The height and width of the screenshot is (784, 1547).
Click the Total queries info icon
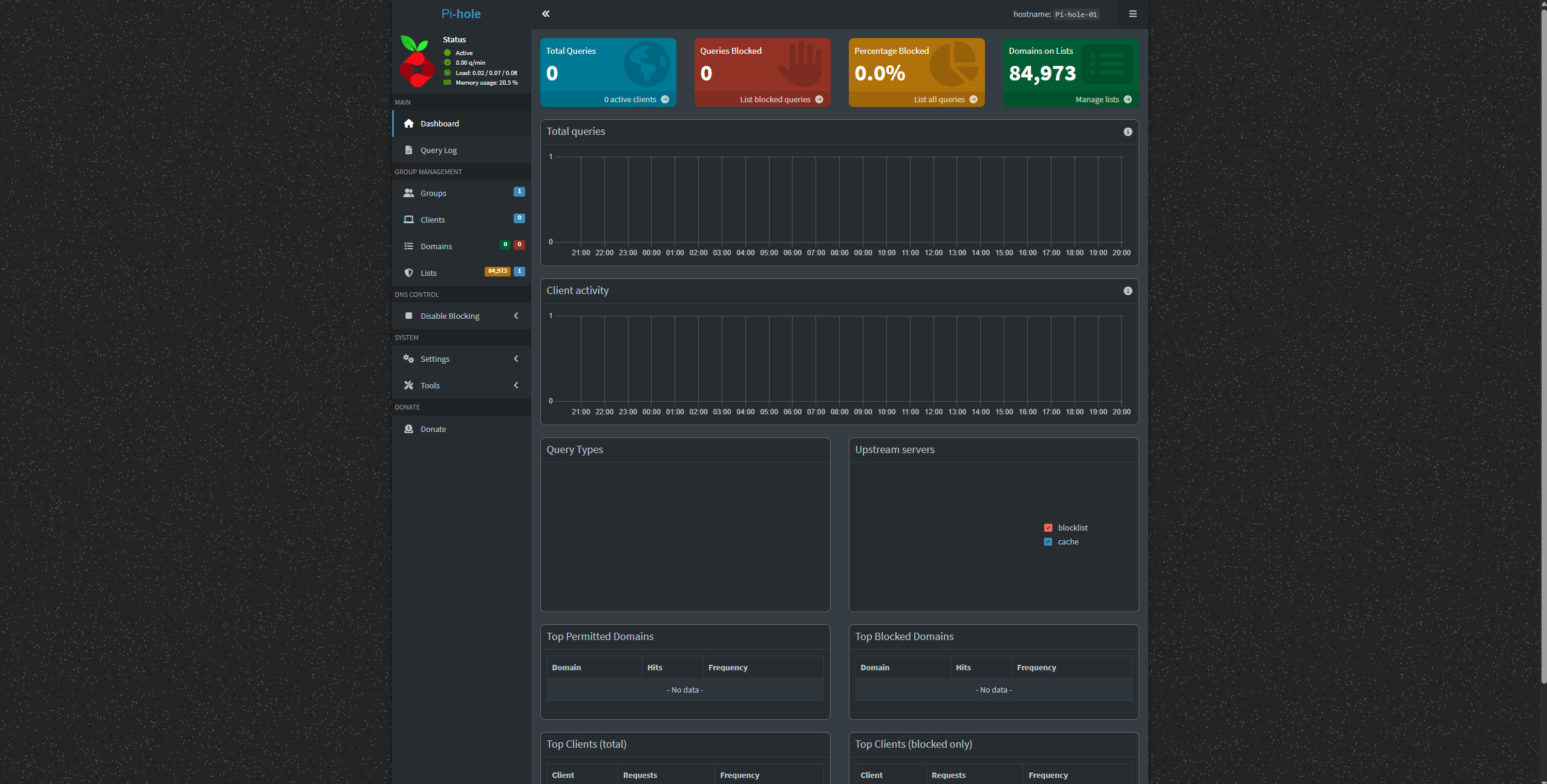click(x=1128, y=132)
